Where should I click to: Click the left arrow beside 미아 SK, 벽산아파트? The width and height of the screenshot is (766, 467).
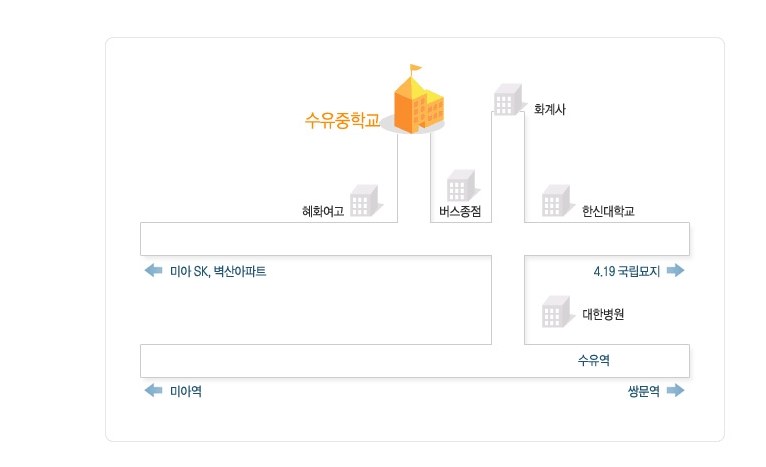[x=153, y=271]
